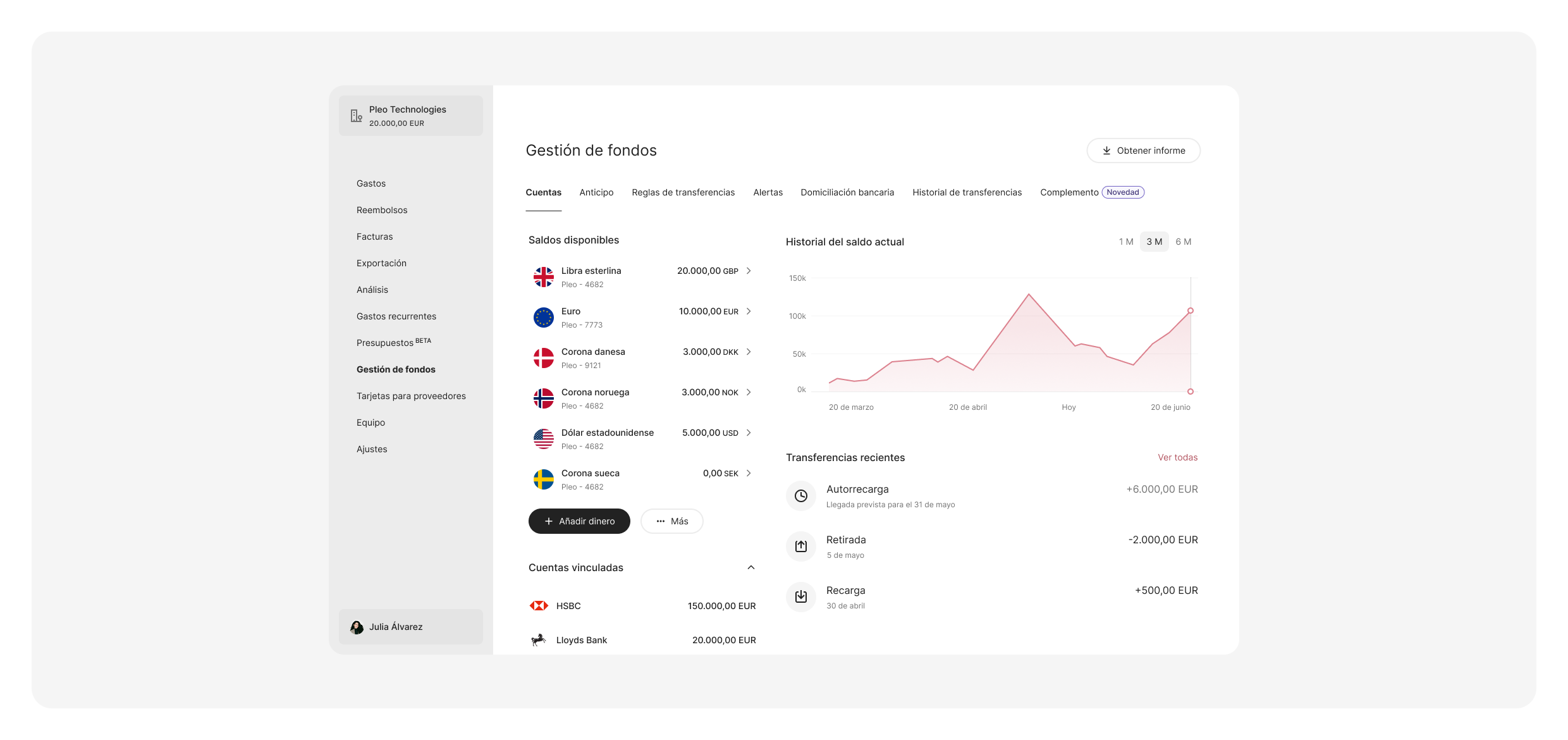1568x740 pixels.
Task: Expand Corona sueca account chevron
Action: coord(749,473)
